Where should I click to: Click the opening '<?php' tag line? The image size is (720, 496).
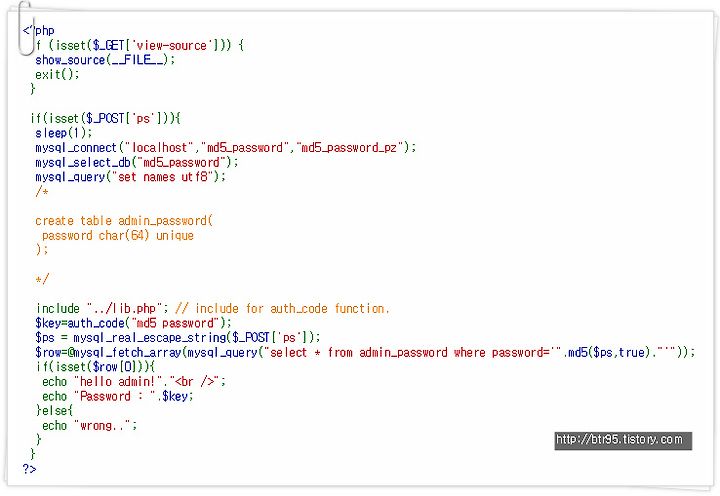pos(39,31)
